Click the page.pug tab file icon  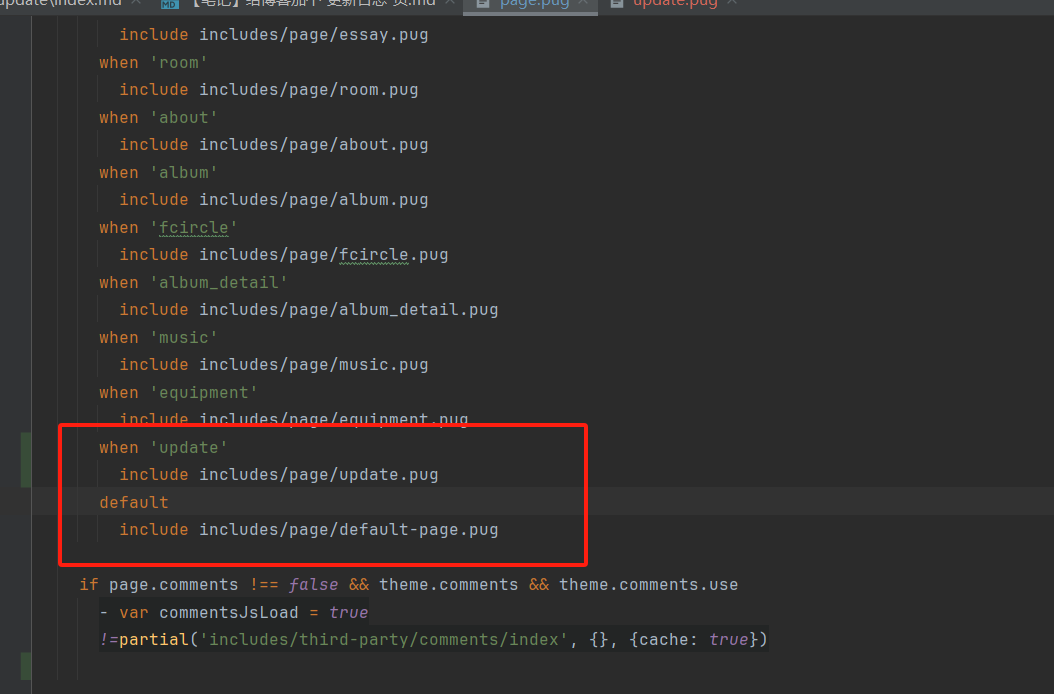[483, 3]
